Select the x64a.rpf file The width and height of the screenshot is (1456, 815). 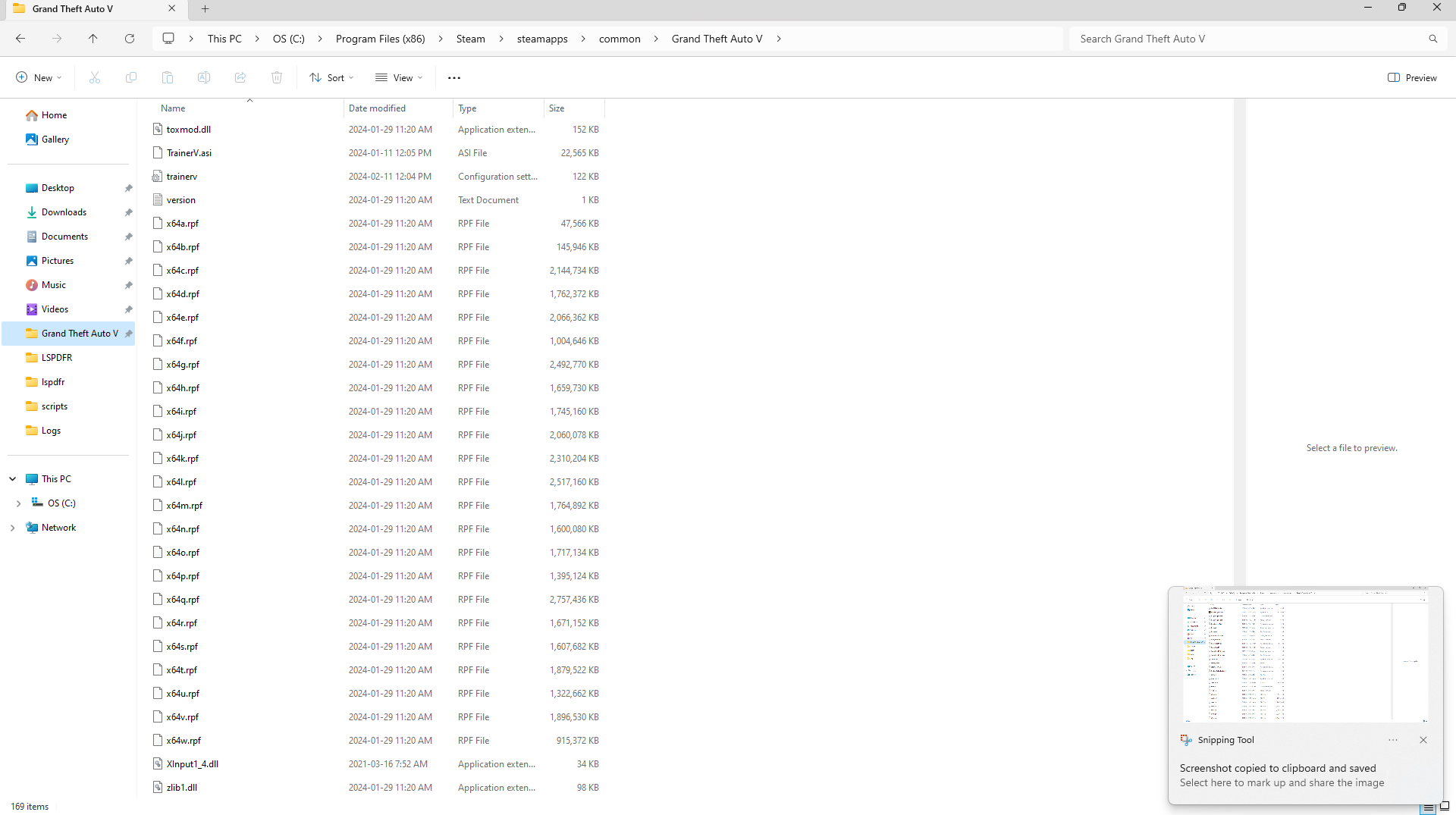pos(183,224)
